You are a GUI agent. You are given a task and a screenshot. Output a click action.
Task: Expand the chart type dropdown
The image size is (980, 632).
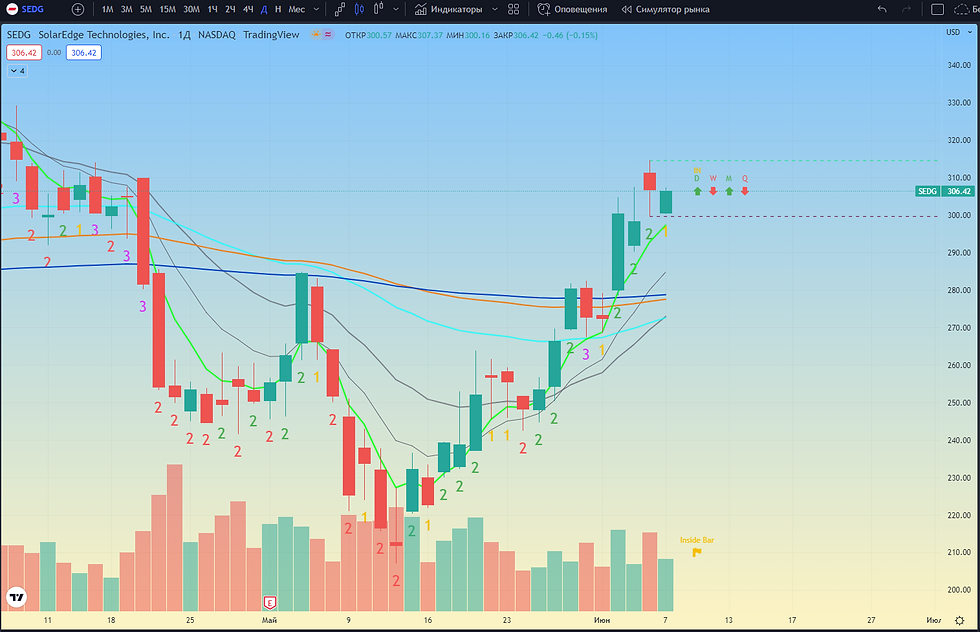tap(396, 9)
